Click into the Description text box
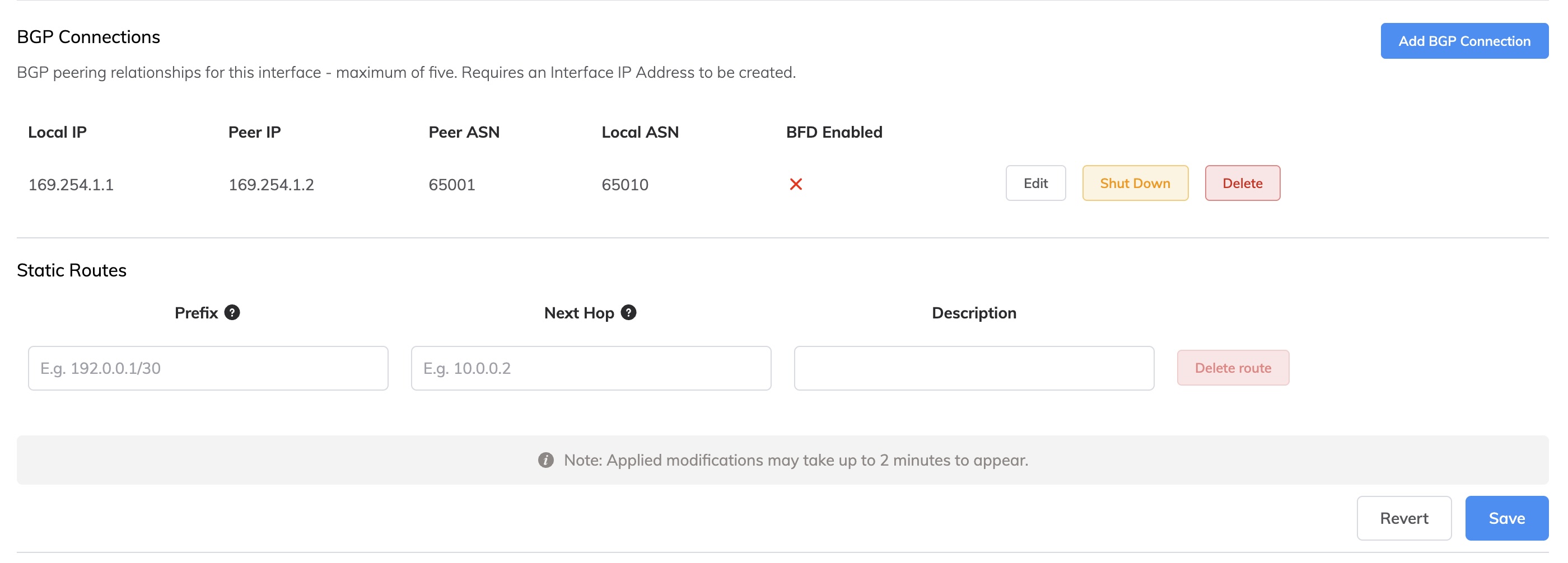Image resolution: width=1568 pixels, height=563 pixels. coord(973,368)
